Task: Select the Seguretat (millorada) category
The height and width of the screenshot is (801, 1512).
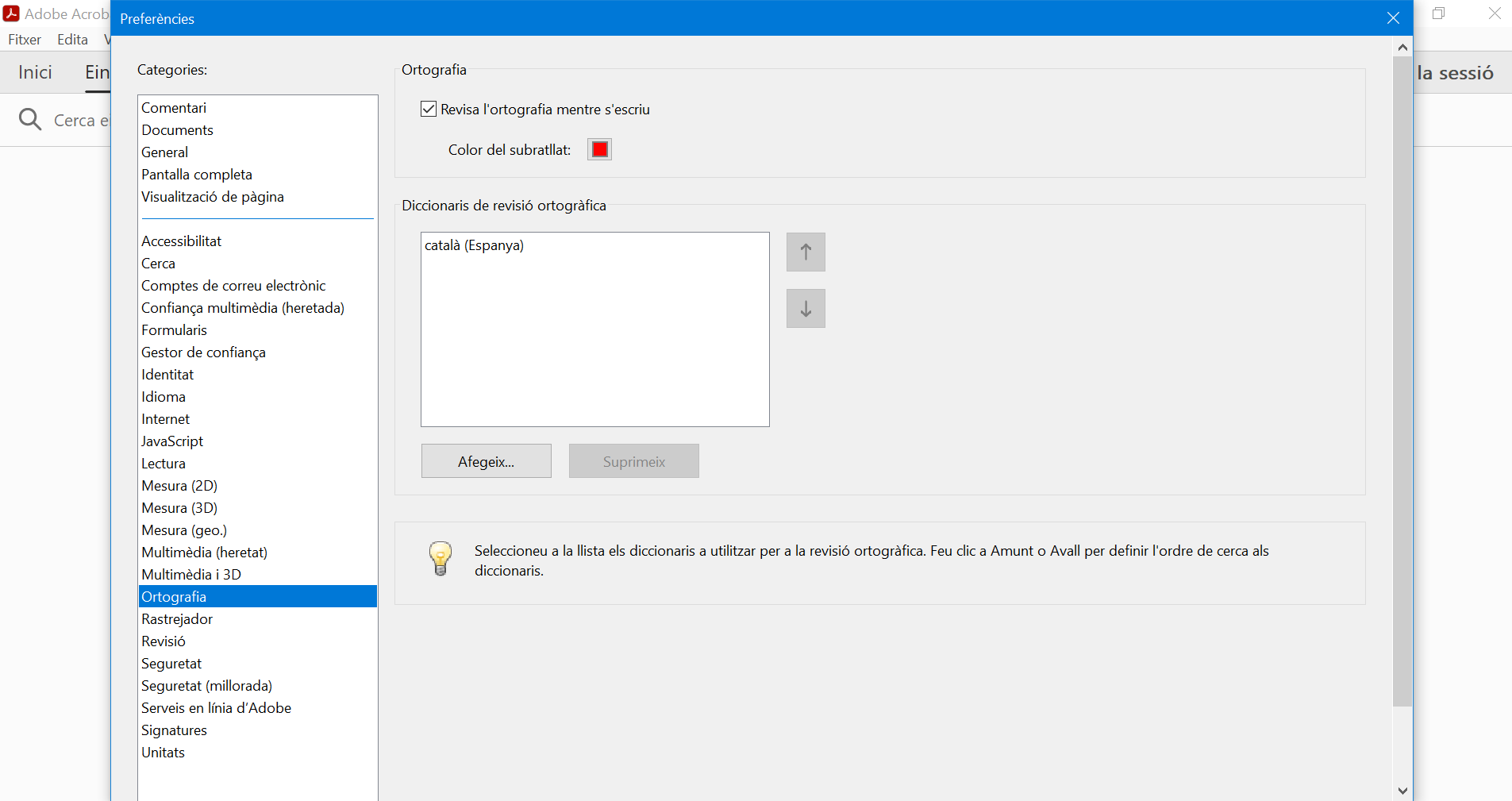Action: (x=206, y=686)
